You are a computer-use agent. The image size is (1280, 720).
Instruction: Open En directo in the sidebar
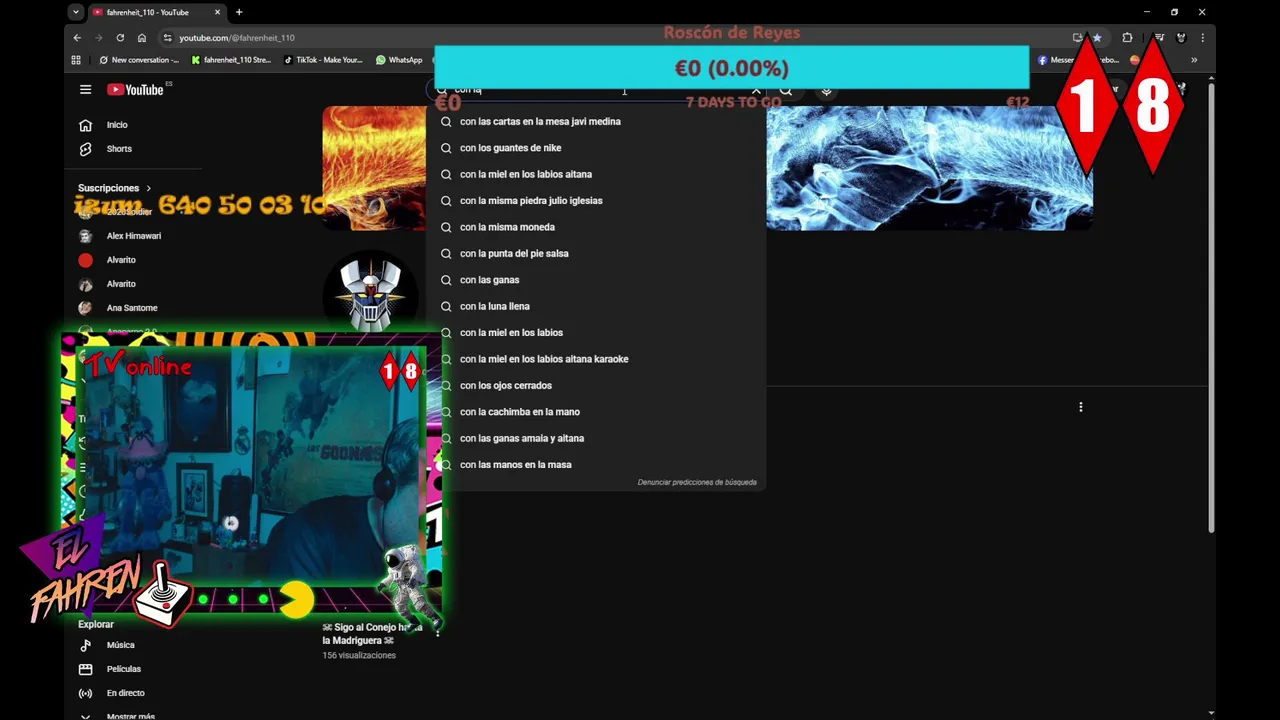pyautogui.click(x=125, y=693)
